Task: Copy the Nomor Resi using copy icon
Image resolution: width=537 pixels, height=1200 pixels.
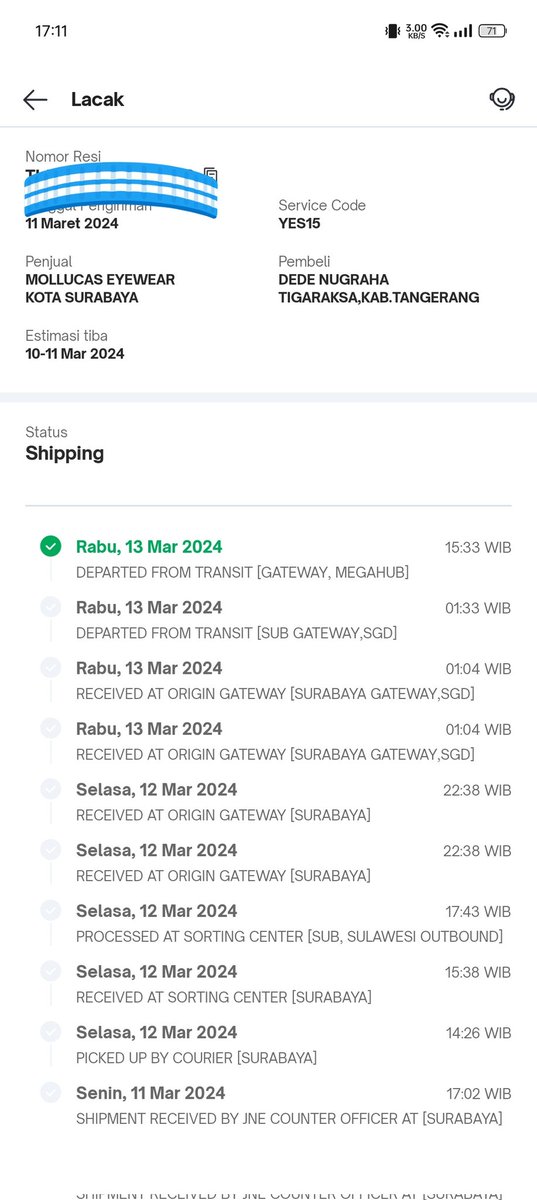Action: click(x=211, y=176)
